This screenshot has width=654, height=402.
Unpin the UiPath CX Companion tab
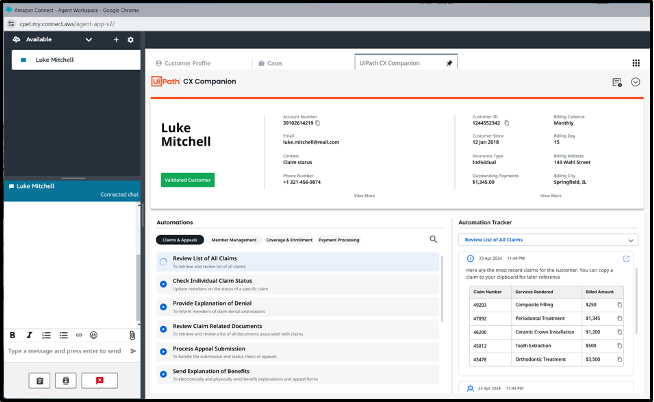coord(449,63)
